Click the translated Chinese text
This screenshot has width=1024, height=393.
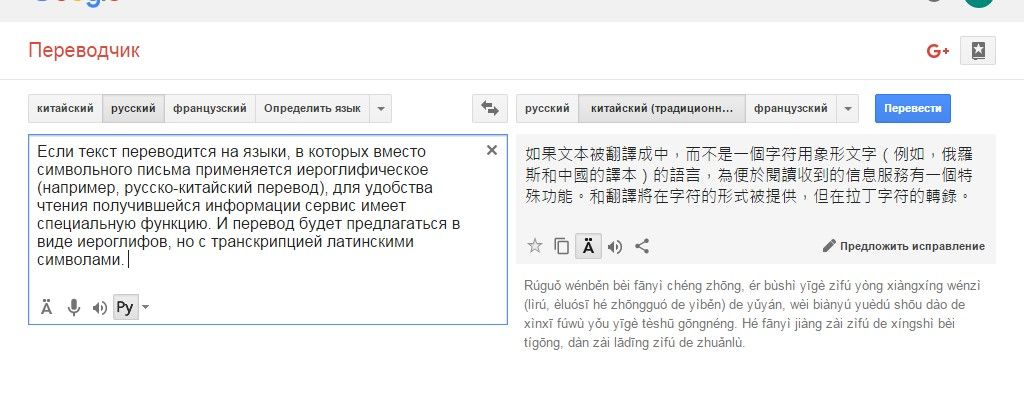click(x=748, y=174)
